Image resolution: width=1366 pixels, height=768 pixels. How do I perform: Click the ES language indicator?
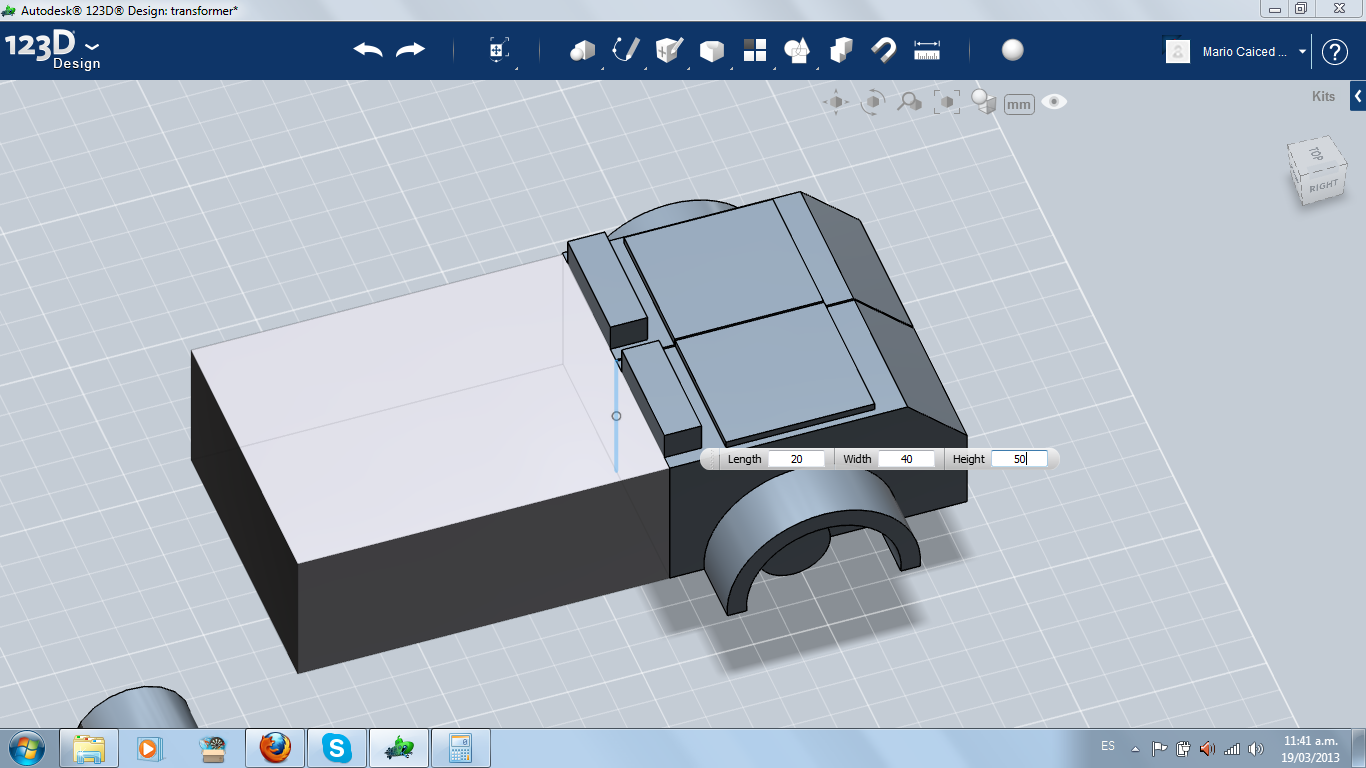[1108, 747]
